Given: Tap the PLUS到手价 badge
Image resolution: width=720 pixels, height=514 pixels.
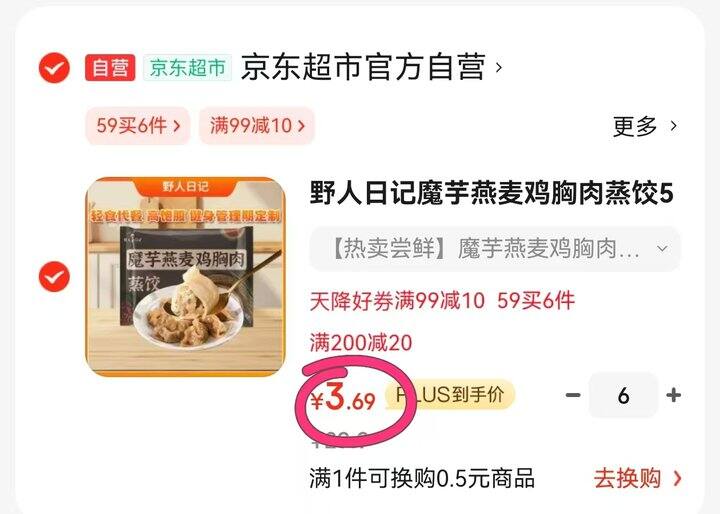Looking at the screenshot, I should (450, 395).
